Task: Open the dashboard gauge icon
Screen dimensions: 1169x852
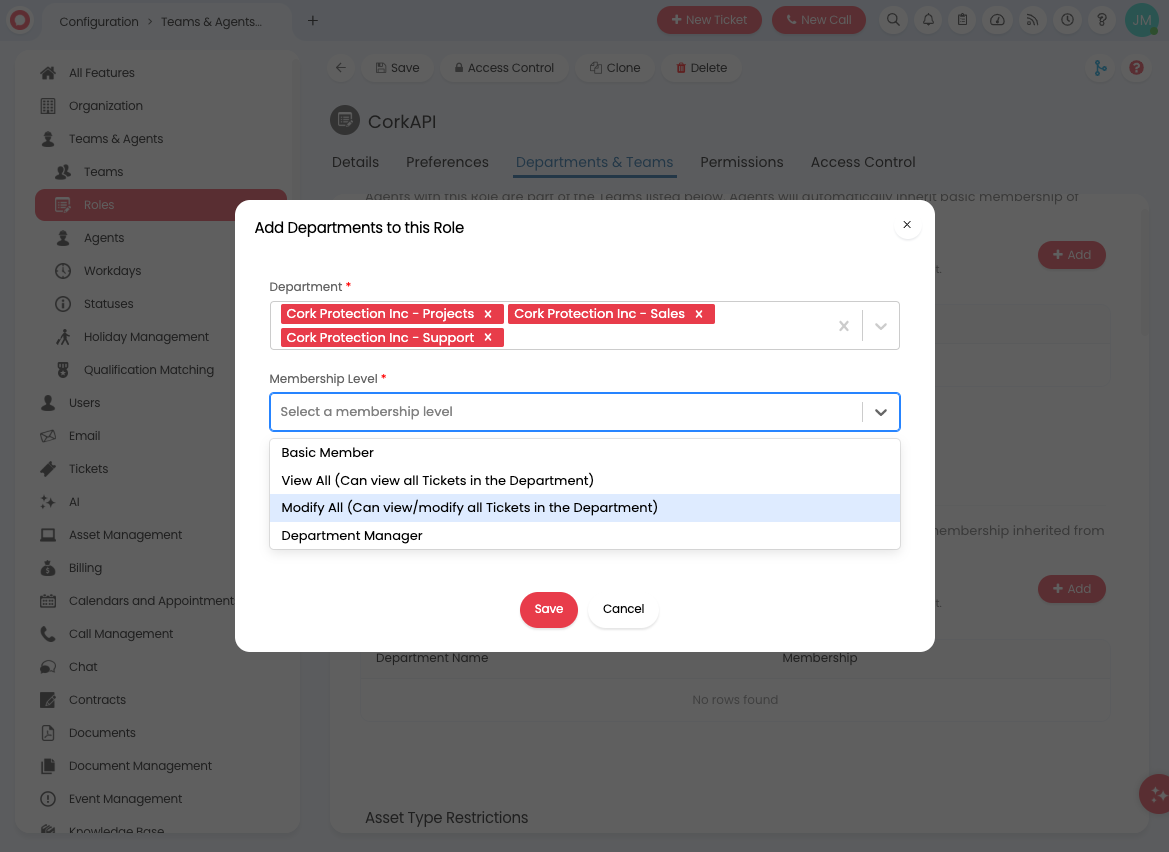Action: (x=998, y=20)
